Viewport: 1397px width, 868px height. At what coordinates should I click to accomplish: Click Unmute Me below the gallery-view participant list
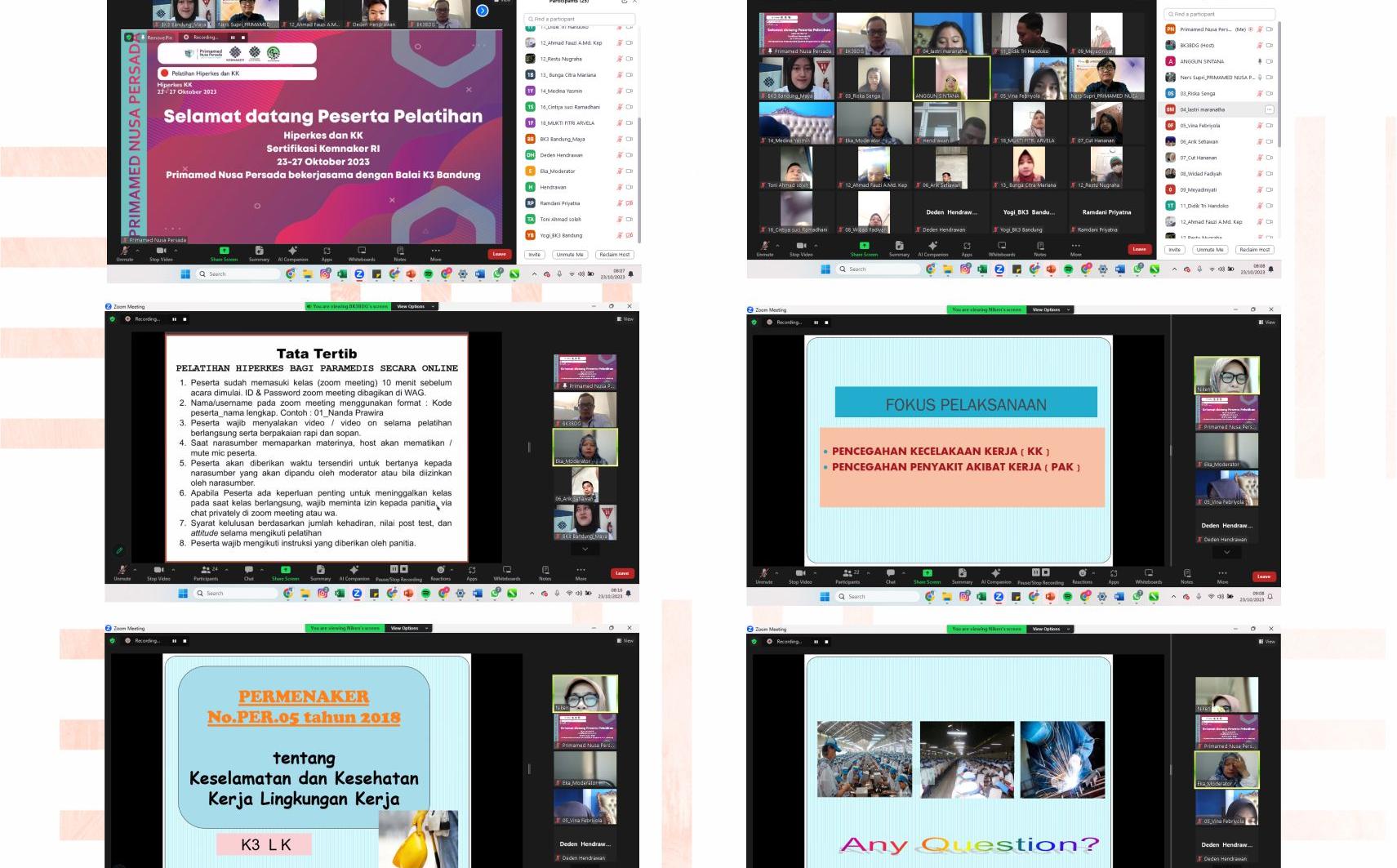coord(1208,250)
